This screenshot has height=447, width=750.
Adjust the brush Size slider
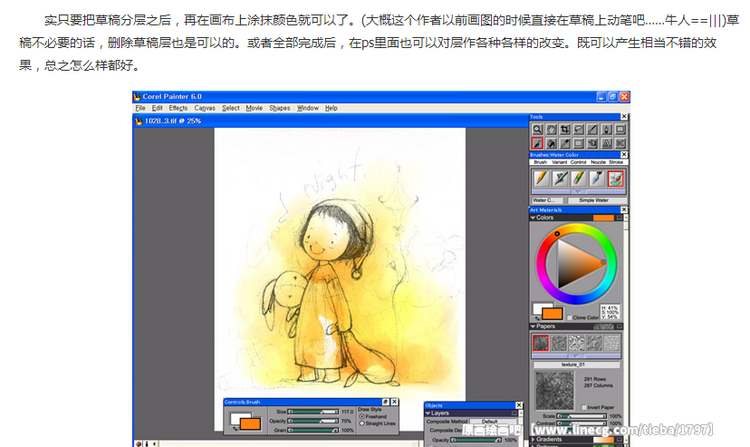313,412
